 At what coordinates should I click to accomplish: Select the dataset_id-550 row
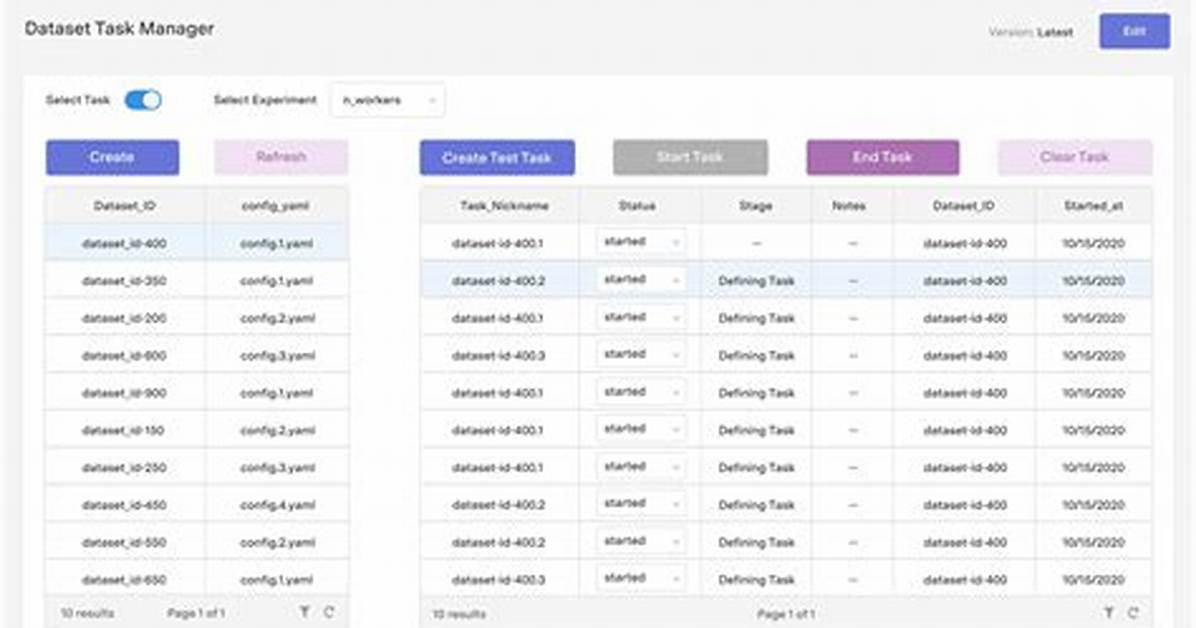click(x=197, y=543)
